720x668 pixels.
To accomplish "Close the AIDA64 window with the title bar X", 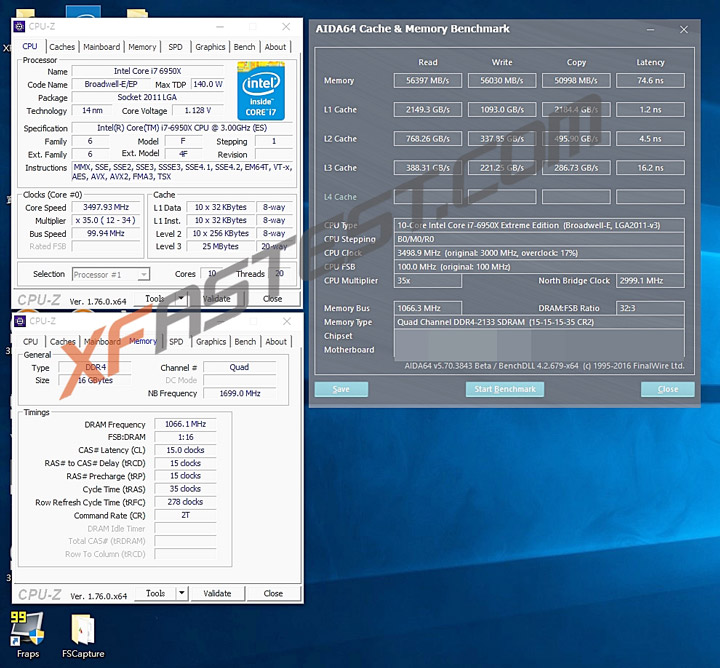I will 684,29.
